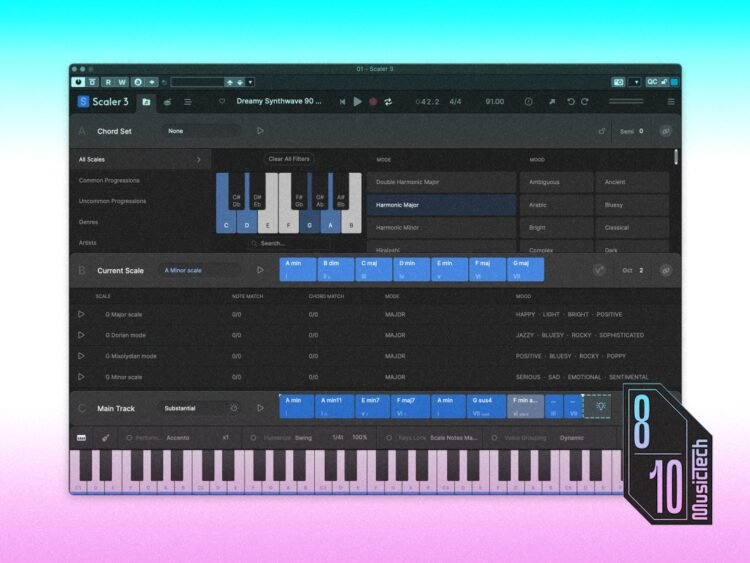Click the scale Search field
This screenshot has height=563, width=750.
point(290,243)
